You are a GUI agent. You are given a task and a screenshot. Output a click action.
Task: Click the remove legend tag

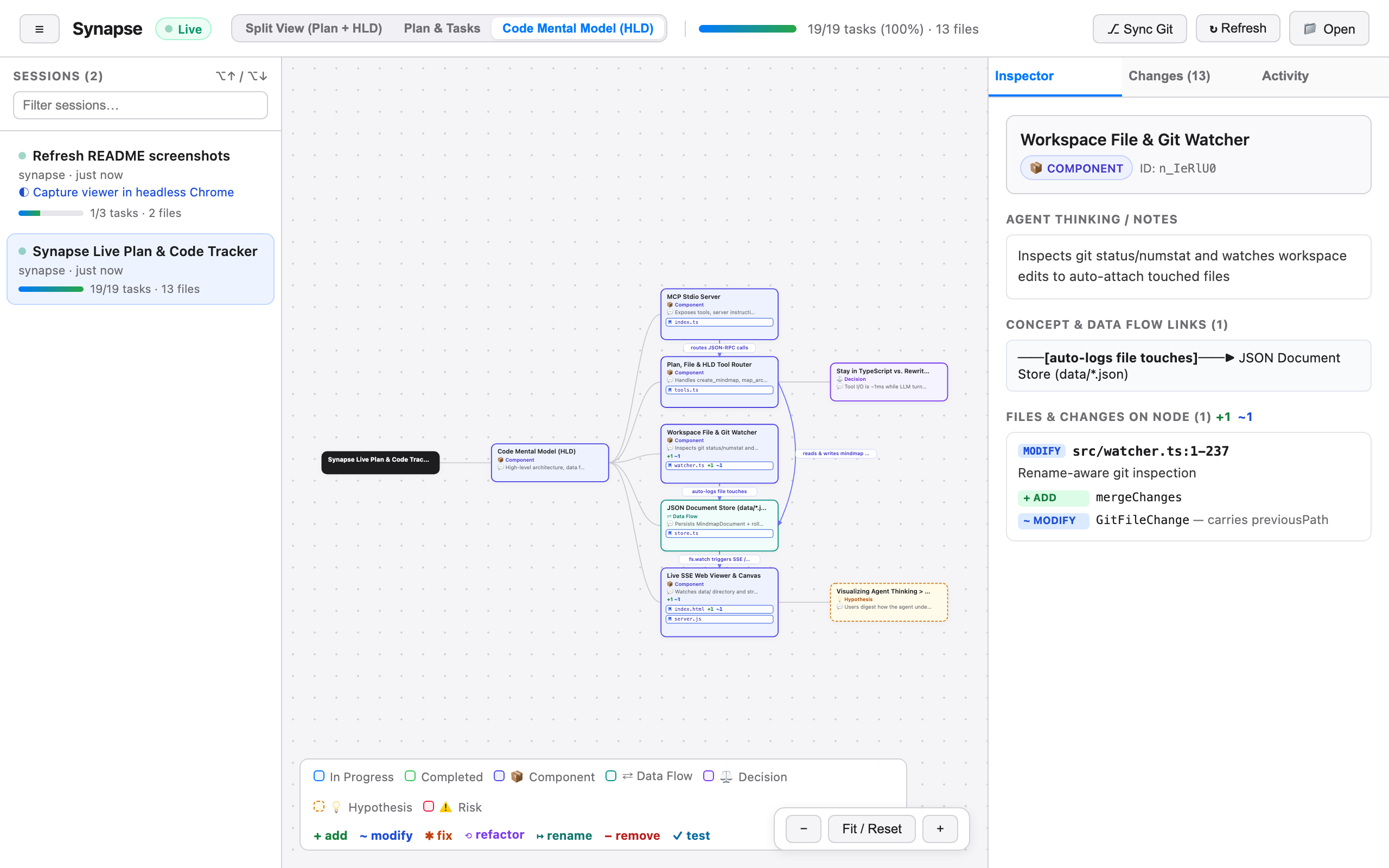tap(632, 835)
